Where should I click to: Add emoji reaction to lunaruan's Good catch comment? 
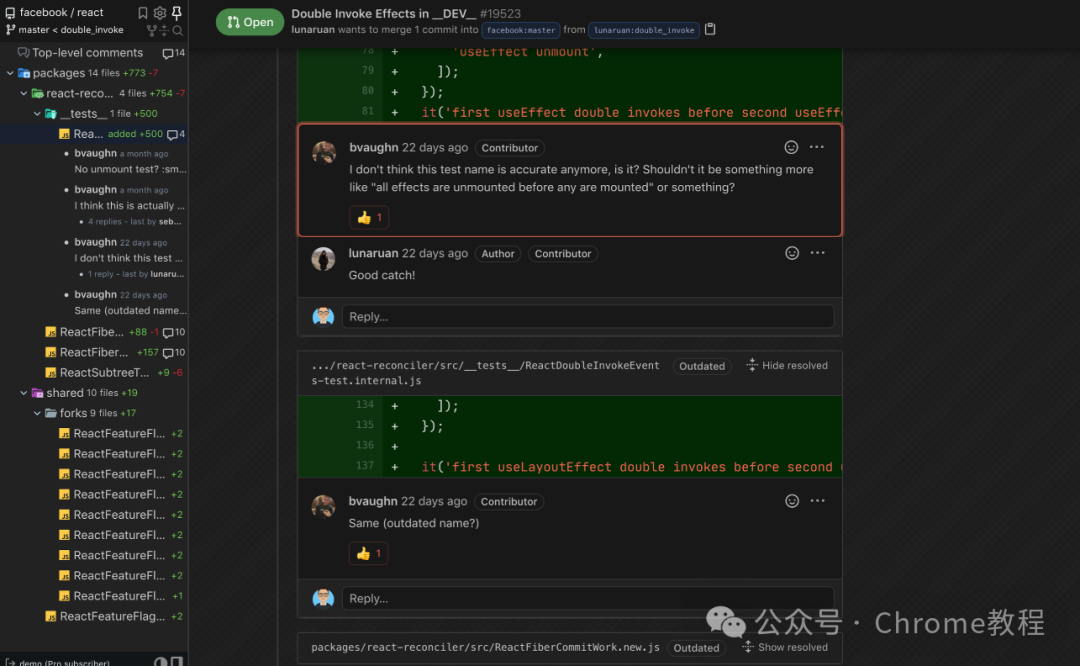point(792,253)
